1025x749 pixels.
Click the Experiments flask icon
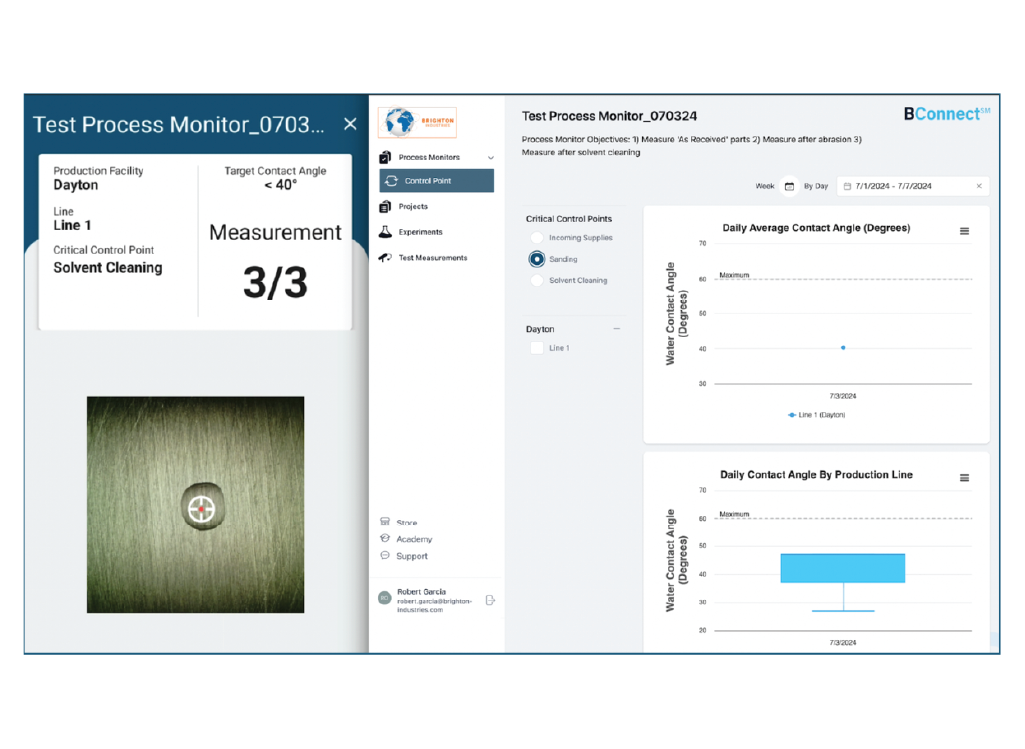coord(385,232)
